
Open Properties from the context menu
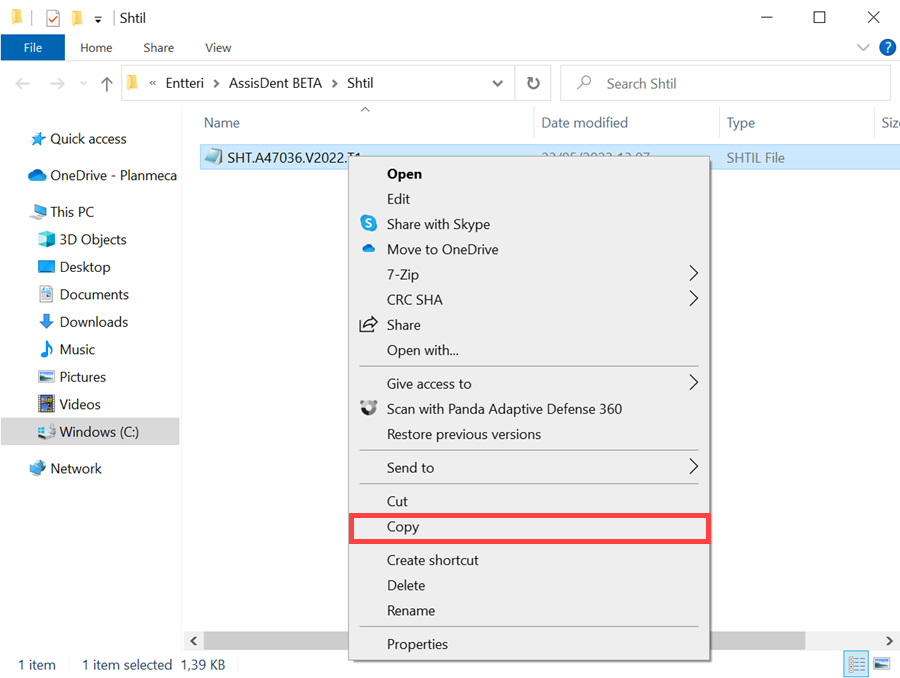point(529,644)
